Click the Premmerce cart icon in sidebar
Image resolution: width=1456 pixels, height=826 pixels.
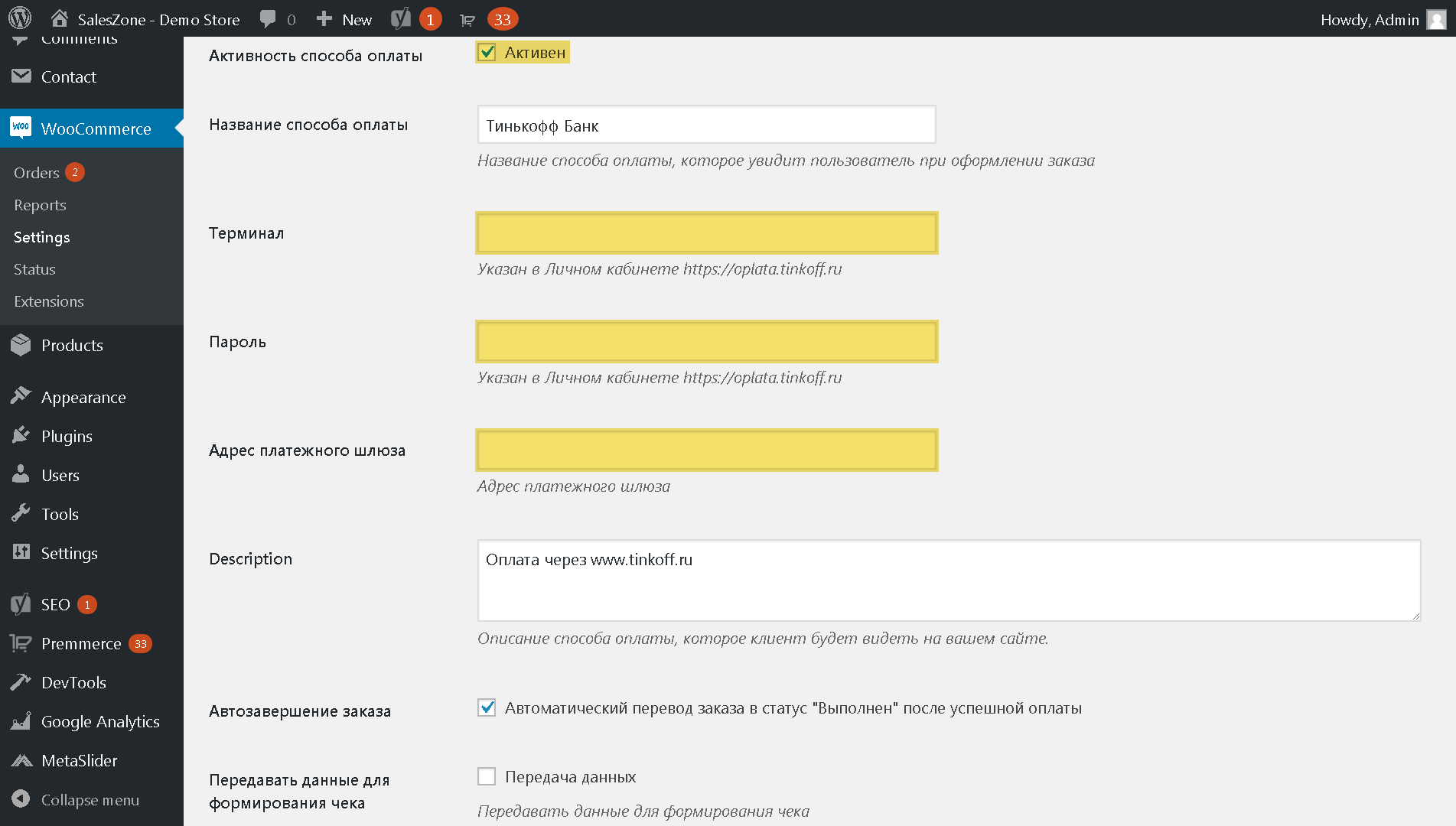[21, 643]
